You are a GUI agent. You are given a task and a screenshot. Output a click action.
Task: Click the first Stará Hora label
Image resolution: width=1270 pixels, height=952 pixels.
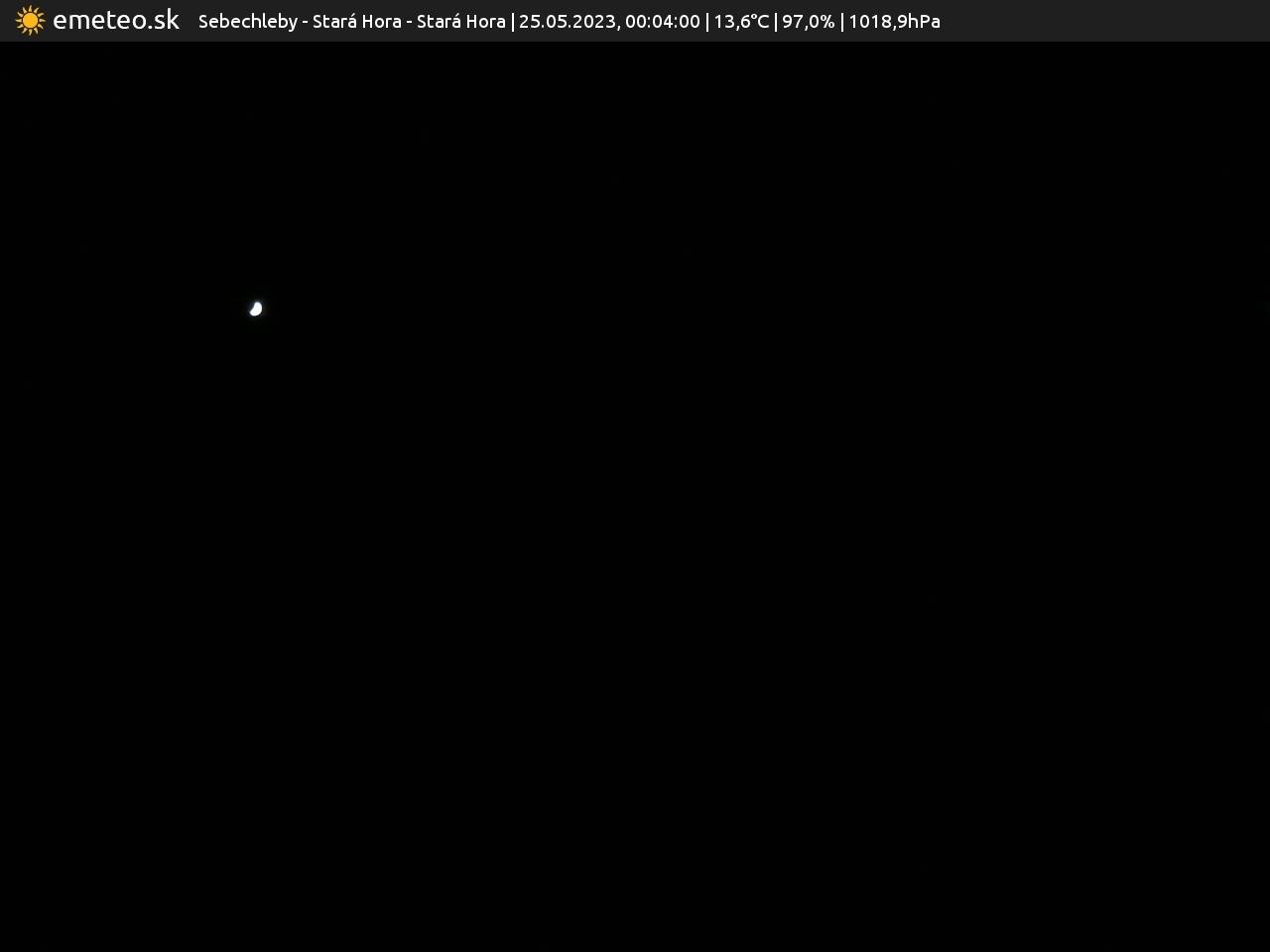[356, 22]
